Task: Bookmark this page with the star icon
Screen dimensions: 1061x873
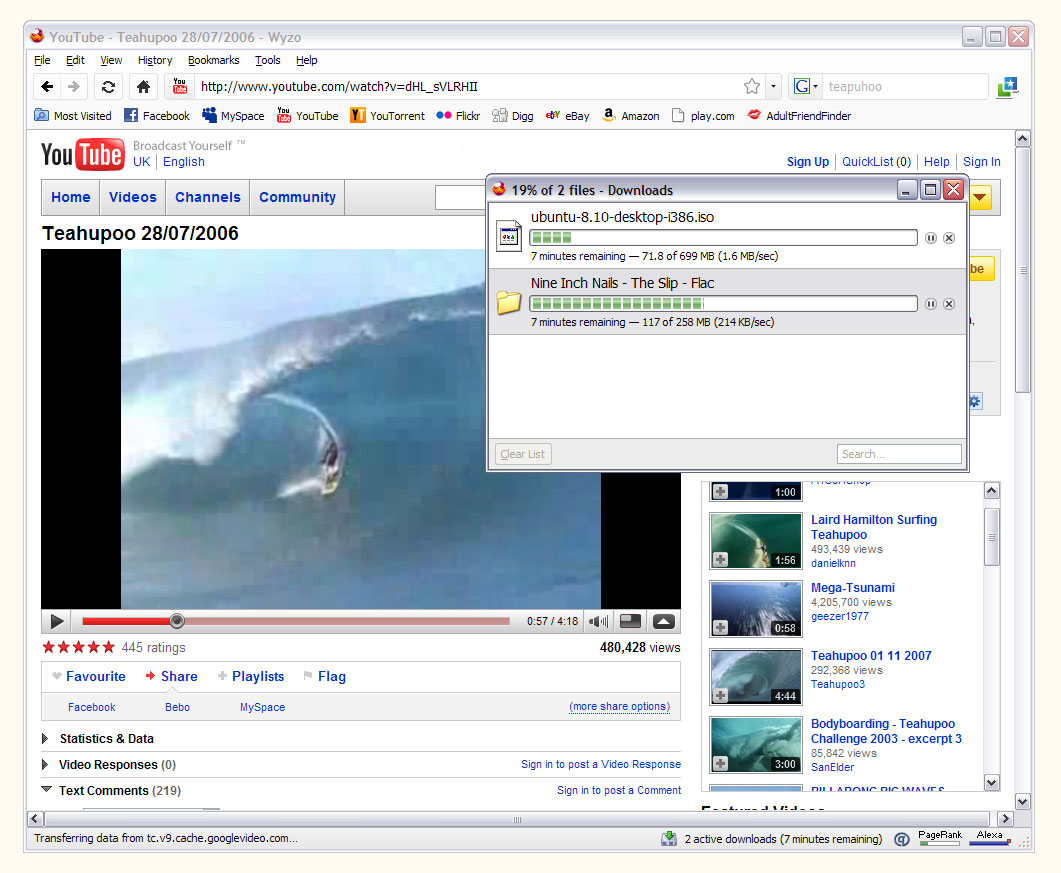Action: click(x=751, y=87)
